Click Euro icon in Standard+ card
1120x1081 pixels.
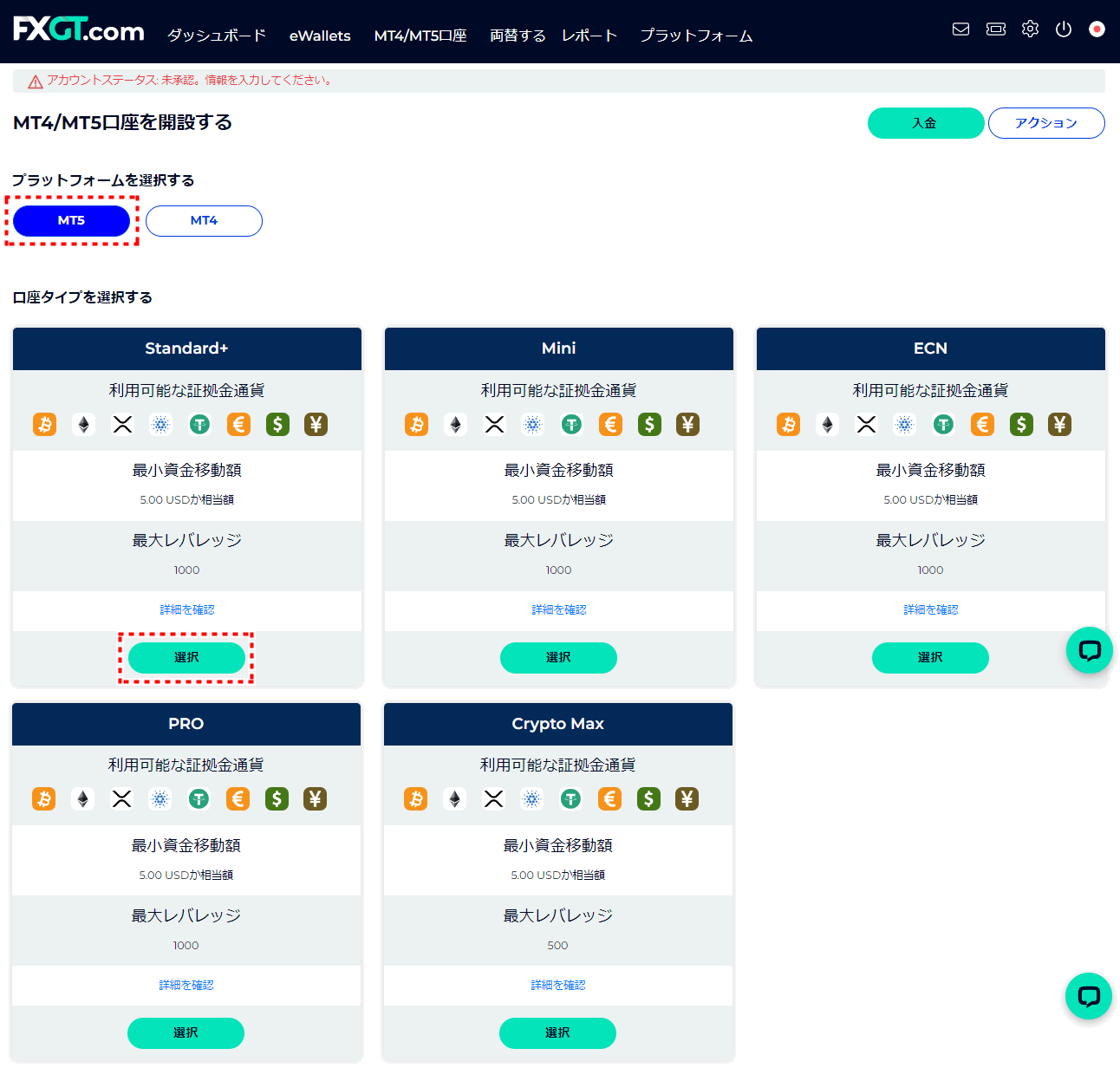pyautogui.click(x=239, y=425)
